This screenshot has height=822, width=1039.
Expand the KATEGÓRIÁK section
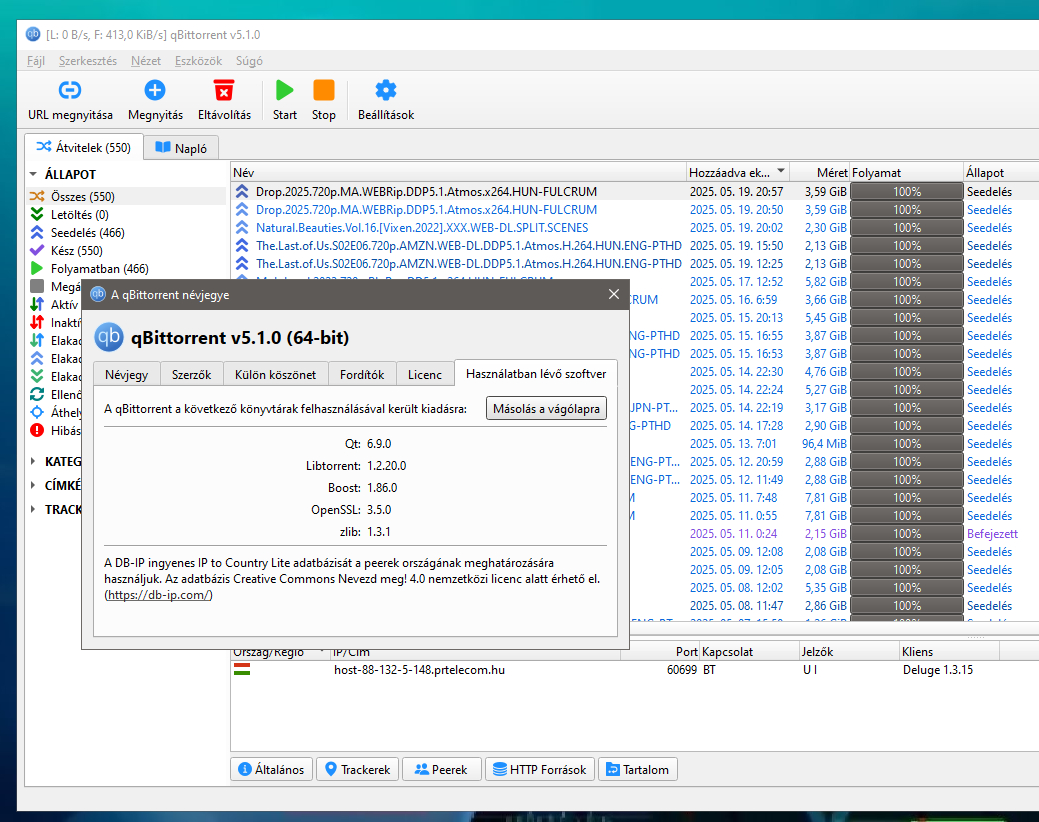pos(33,461)
